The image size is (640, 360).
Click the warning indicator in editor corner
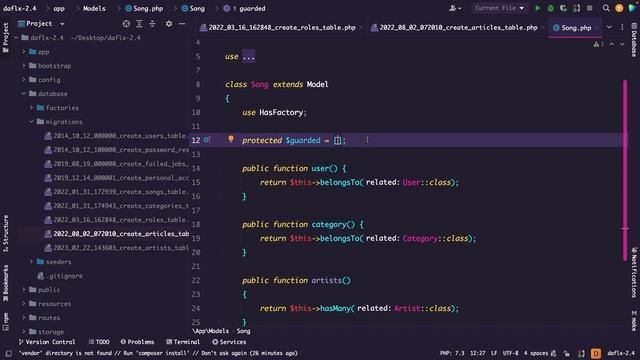coord(598,44)
